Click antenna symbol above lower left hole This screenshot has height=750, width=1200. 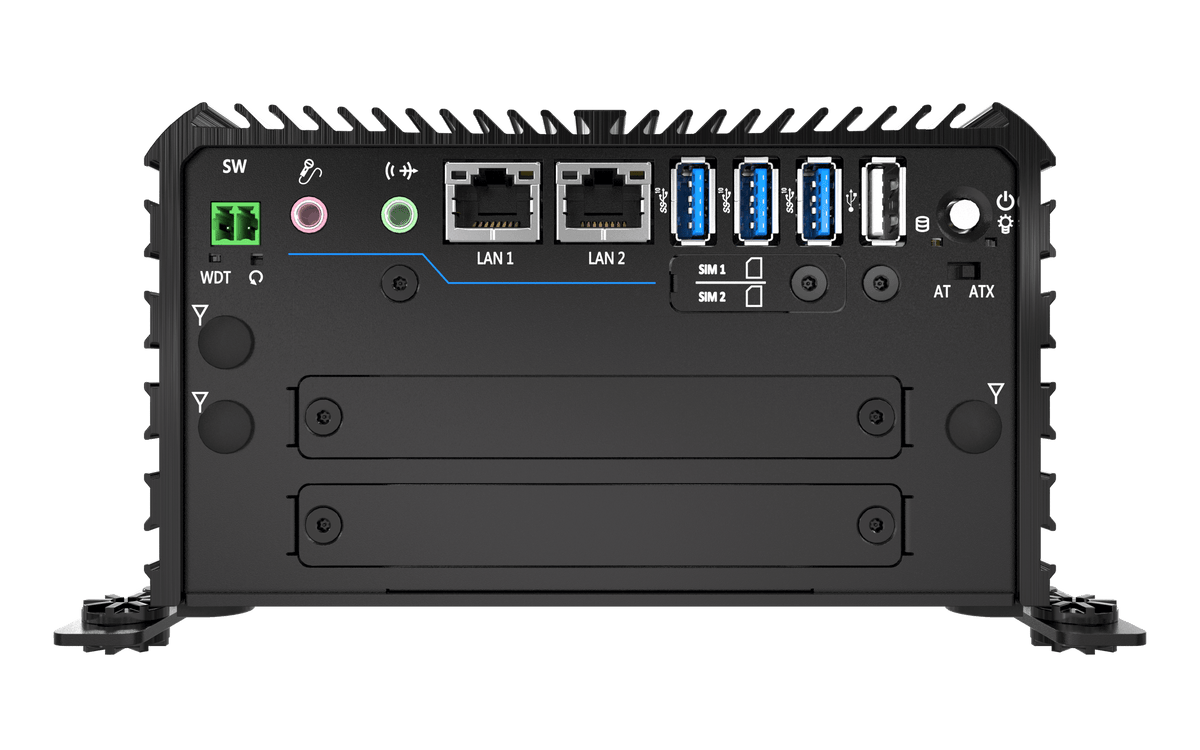tap(201, 402)
